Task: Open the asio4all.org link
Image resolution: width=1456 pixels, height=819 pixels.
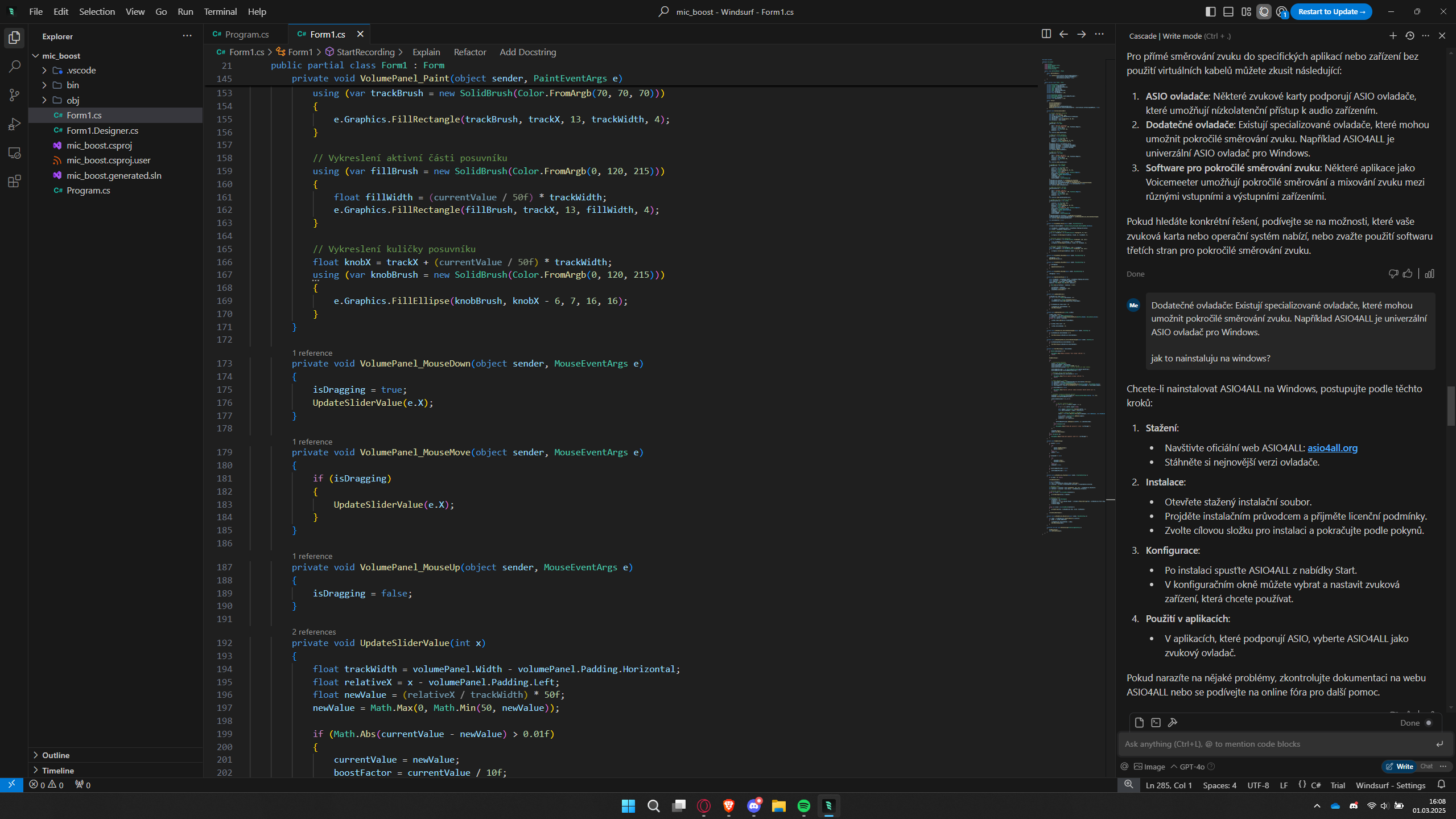Action: click(1332, 448)
